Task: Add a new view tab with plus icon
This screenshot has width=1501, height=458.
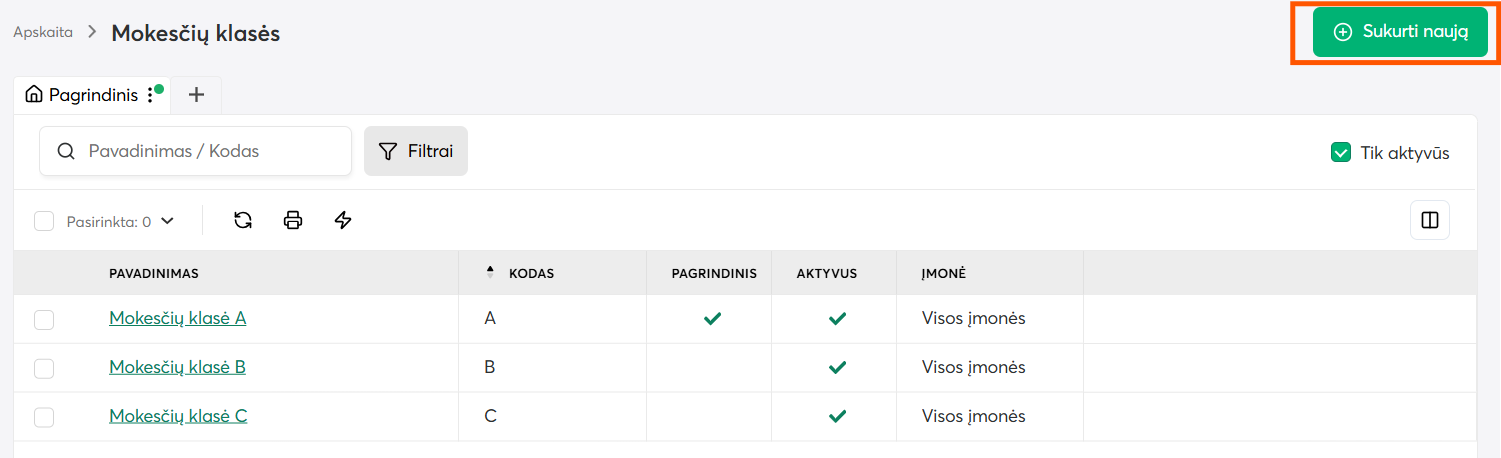Action: point(197,94)
